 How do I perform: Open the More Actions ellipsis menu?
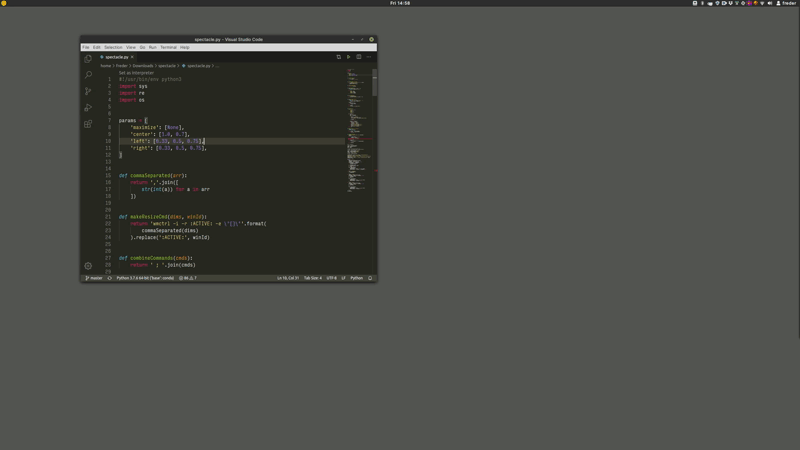[x=369, y=57]
